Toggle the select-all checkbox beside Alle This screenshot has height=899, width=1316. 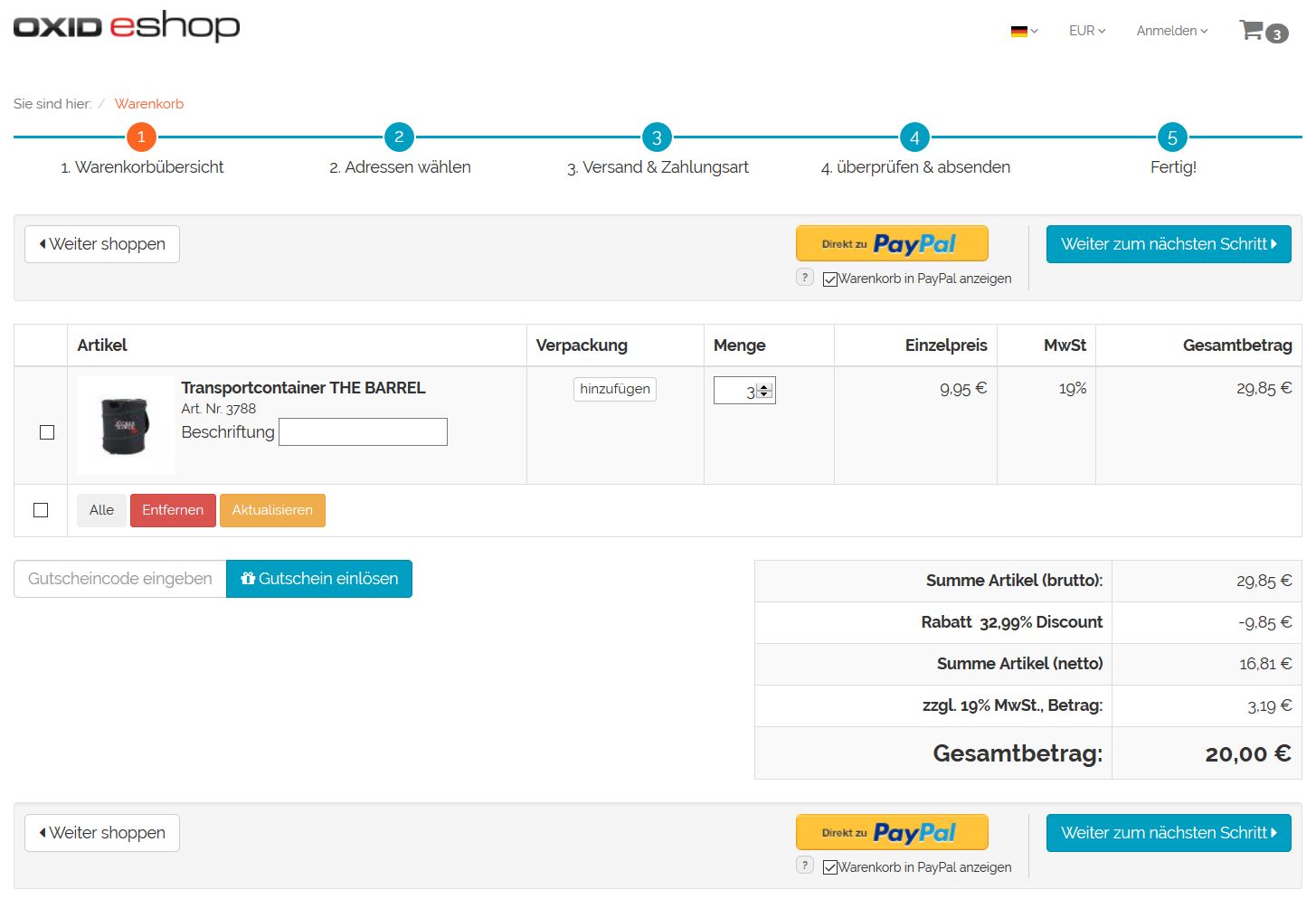click(41, 510)
